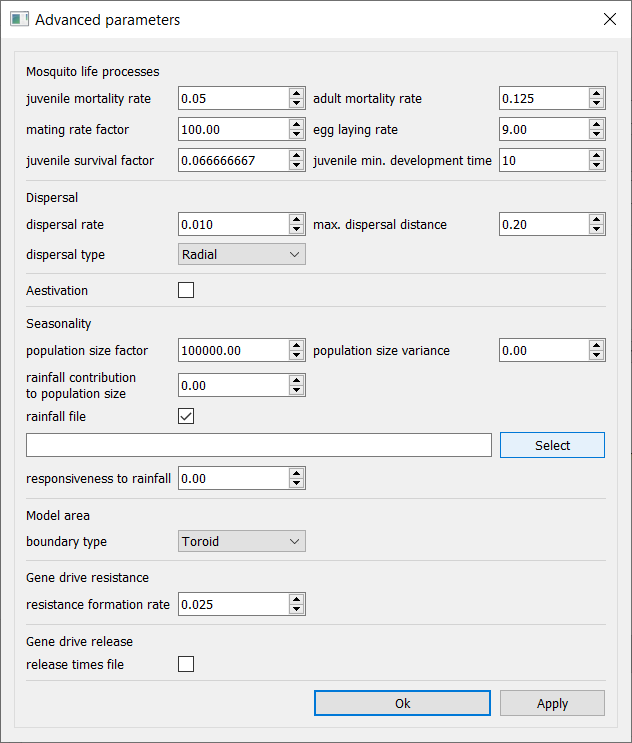The height and width of the screenshot is (743, 632).
Task: Click the population size factor value field
Action: coord(234,350)
